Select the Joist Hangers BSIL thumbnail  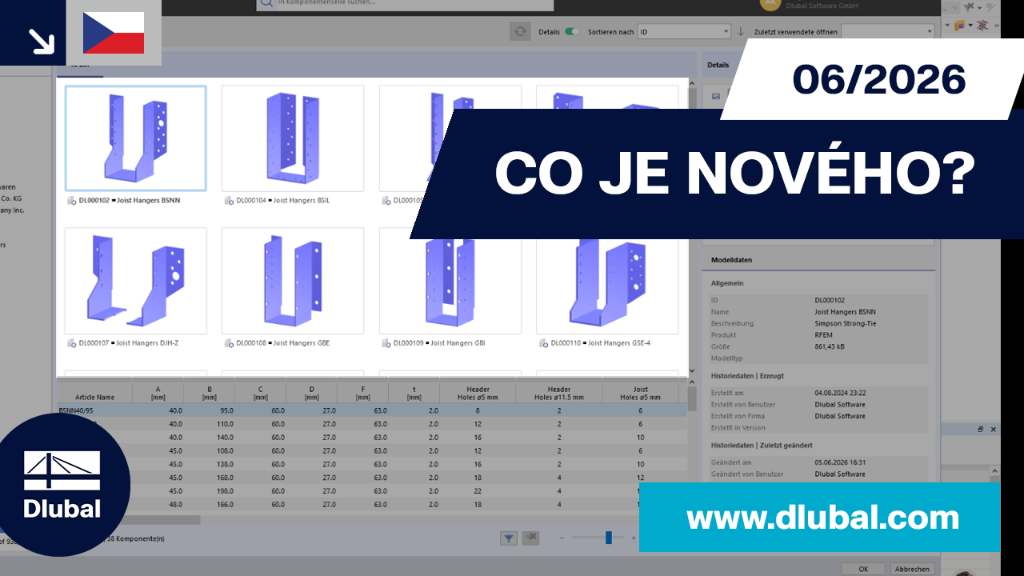(x=293, y=138)
